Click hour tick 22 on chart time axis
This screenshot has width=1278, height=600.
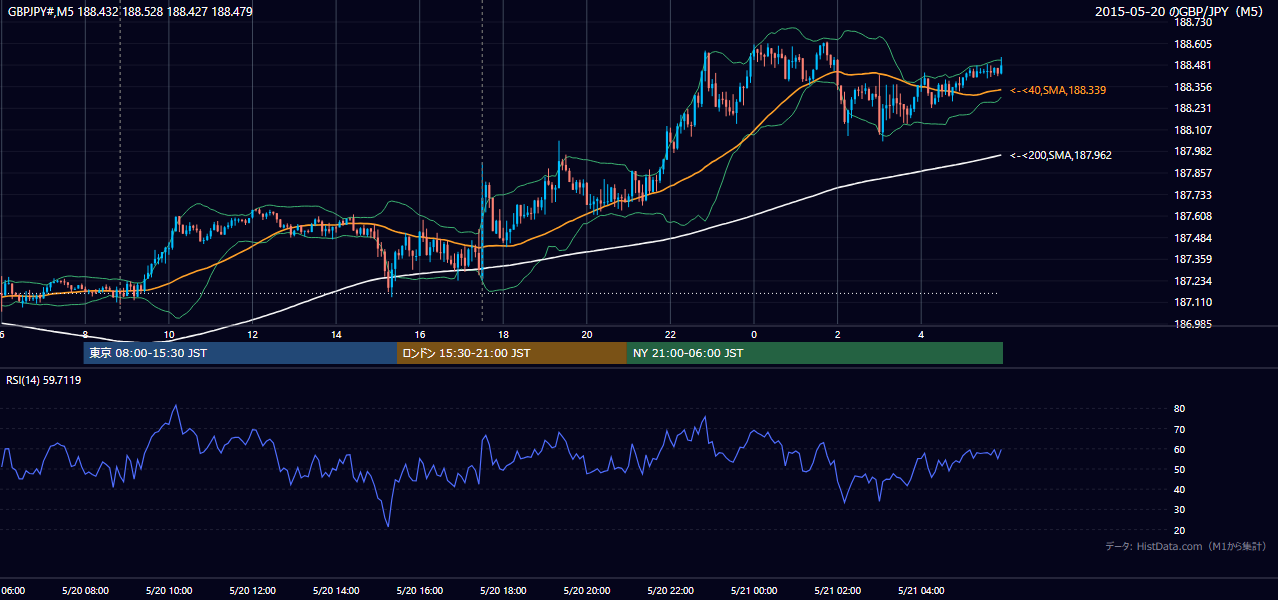pos(670,334)
